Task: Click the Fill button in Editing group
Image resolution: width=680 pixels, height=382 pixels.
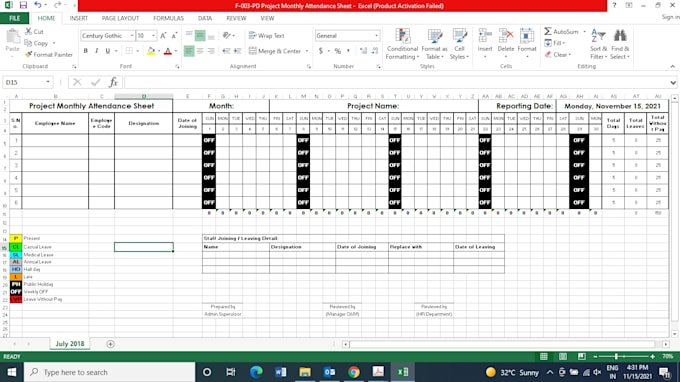Action: [555, 43]
